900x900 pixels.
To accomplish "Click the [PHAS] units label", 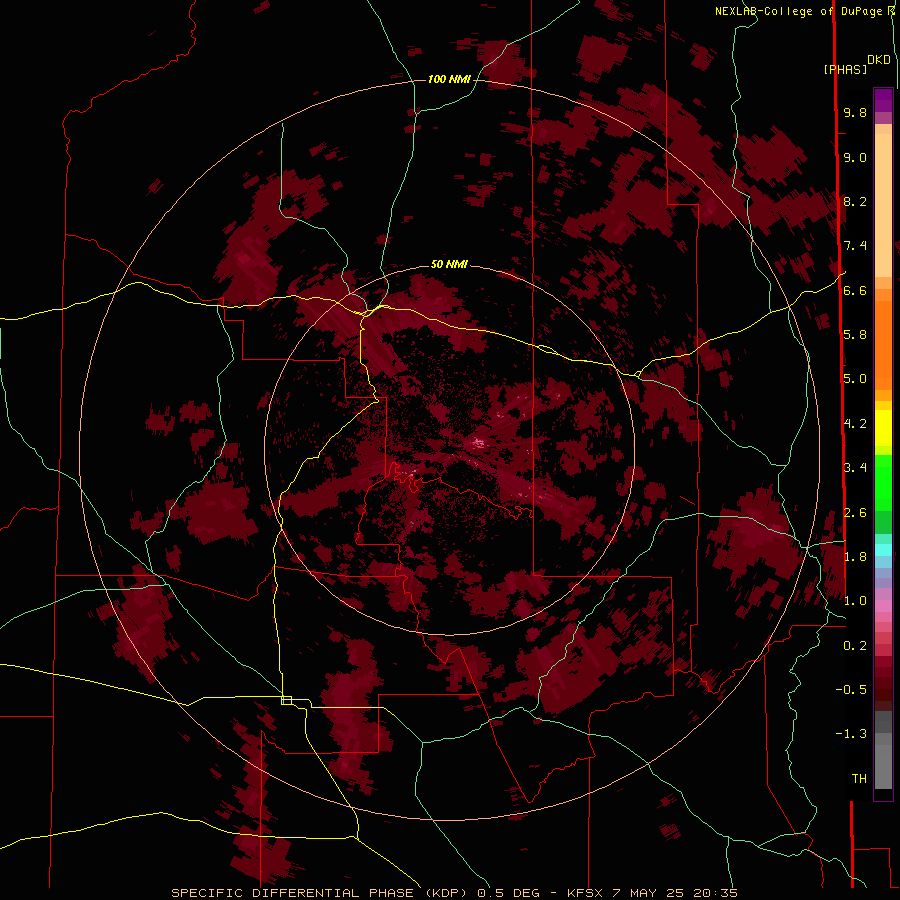I will tap(845, 70).
